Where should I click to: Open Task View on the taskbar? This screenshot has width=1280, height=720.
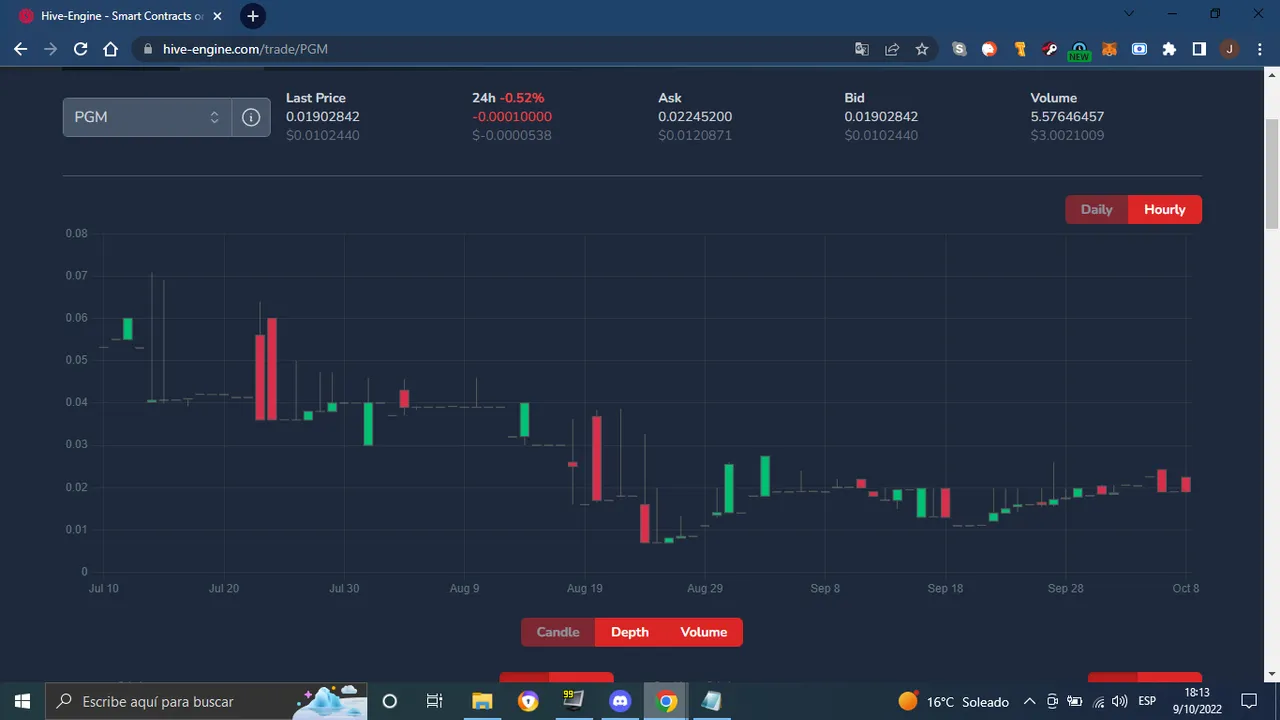[435, 701]
